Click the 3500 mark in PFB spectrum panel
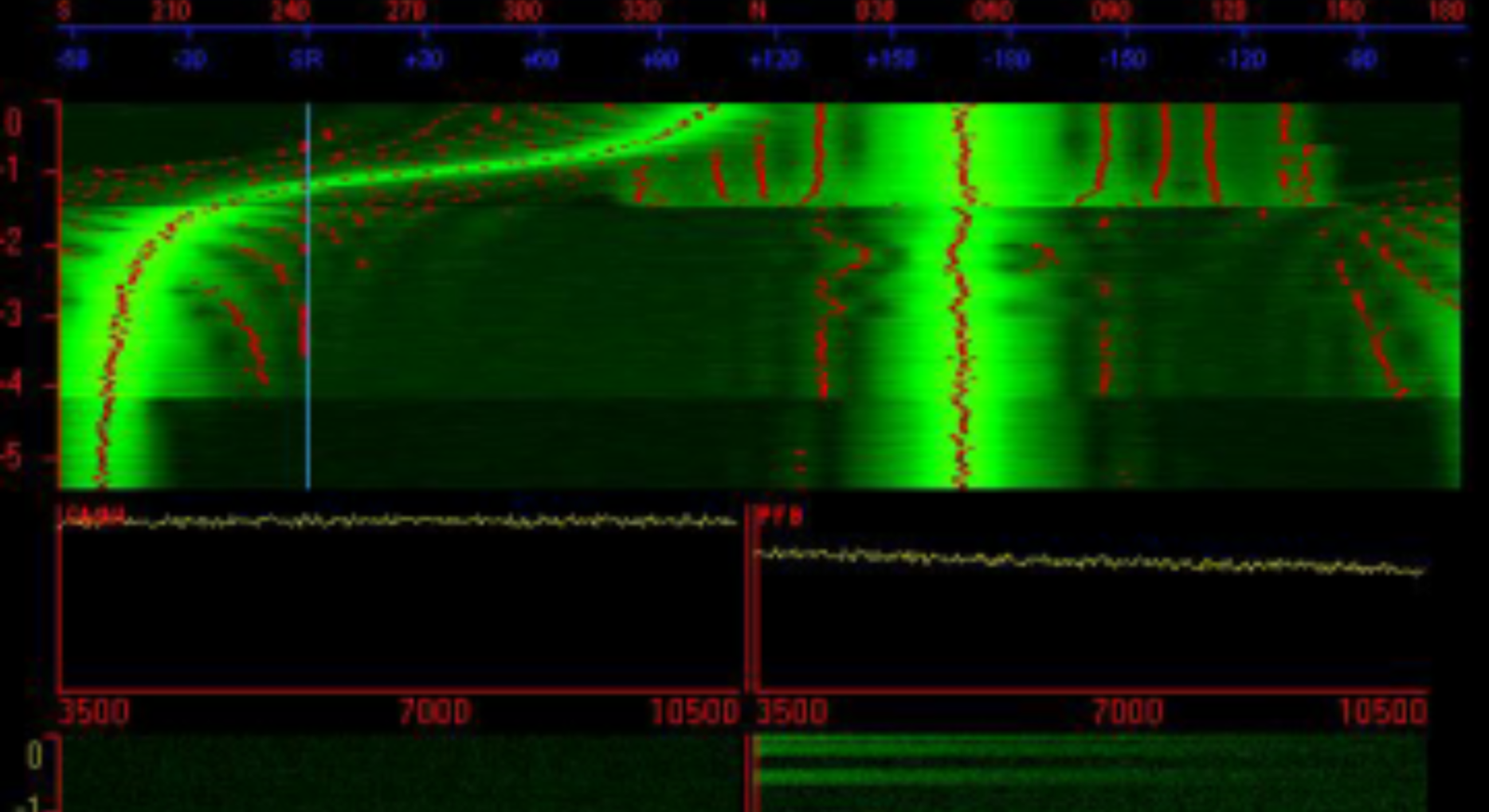The width and height of the screenshot is (1489, 812). (791, 712)
